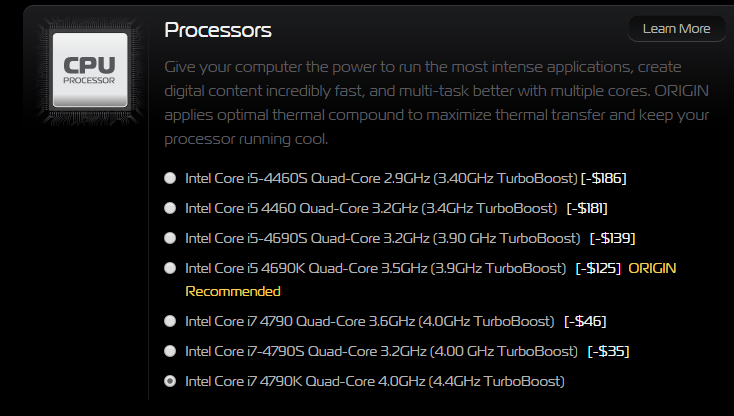Click the selected Core i7 4790K radio button
The height and width of the screenshot is (416, 734).
pyautogui.click(x=170, y=381)
